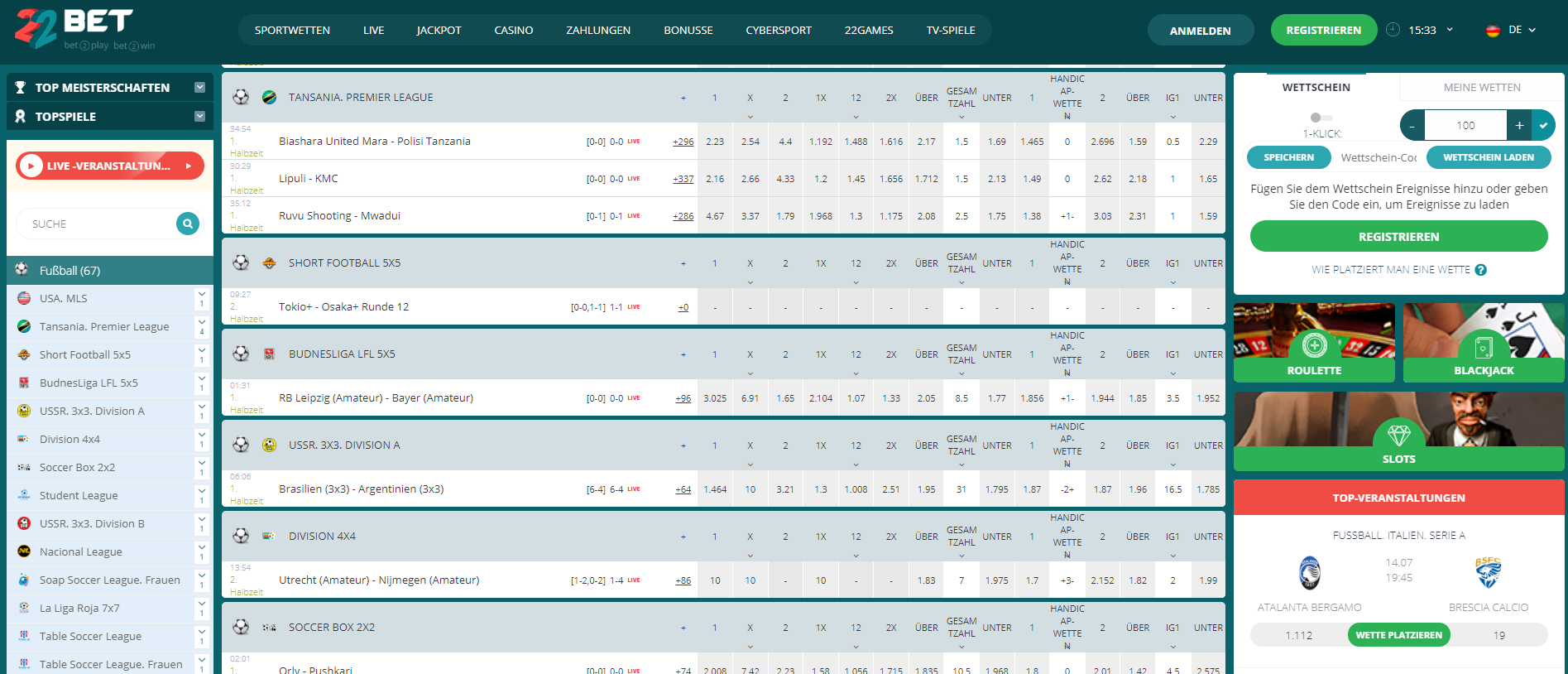Click the Slots diamond icon
Screen dimensions: 1568x674
pos(1399,435)
